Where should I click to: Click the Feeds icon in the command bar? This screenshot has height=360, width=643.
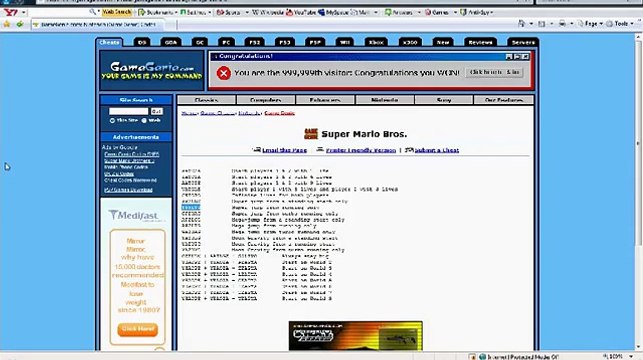pyautogui.click(x=542, y=24)
